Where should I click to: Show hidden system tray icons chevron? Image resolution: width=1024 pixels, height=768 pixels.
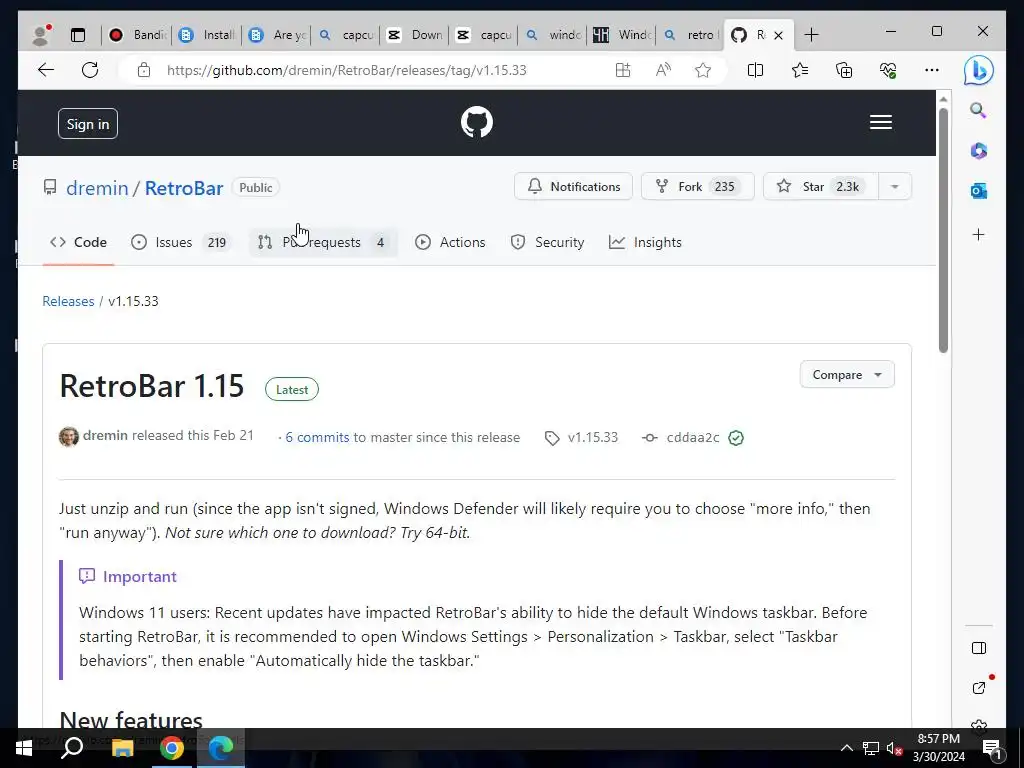click(846, 748)
